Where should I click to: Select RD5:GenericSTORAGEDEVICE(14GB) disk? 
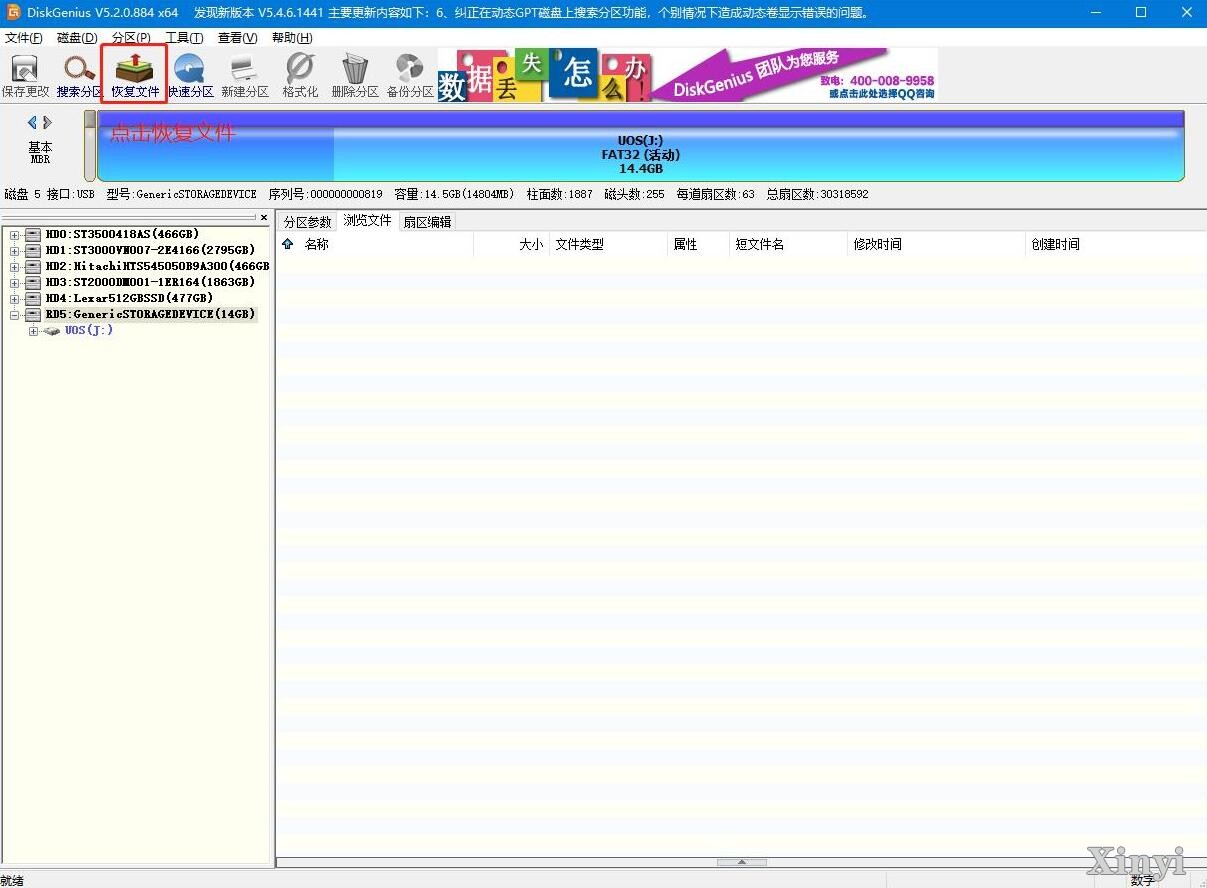pyautogui.click(x=150, y=314)
